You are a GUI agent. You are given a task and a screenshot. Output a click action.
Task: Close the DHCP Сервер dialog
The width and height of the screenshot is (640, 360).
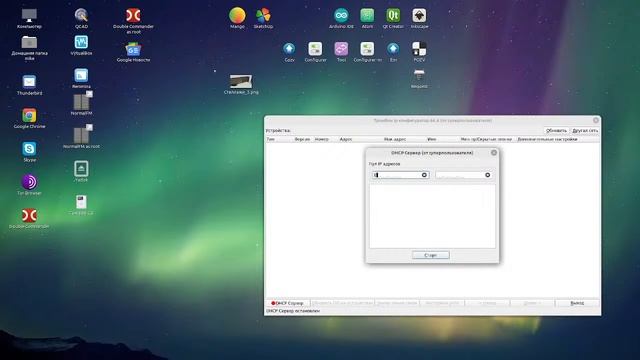[x=494, y=153]
